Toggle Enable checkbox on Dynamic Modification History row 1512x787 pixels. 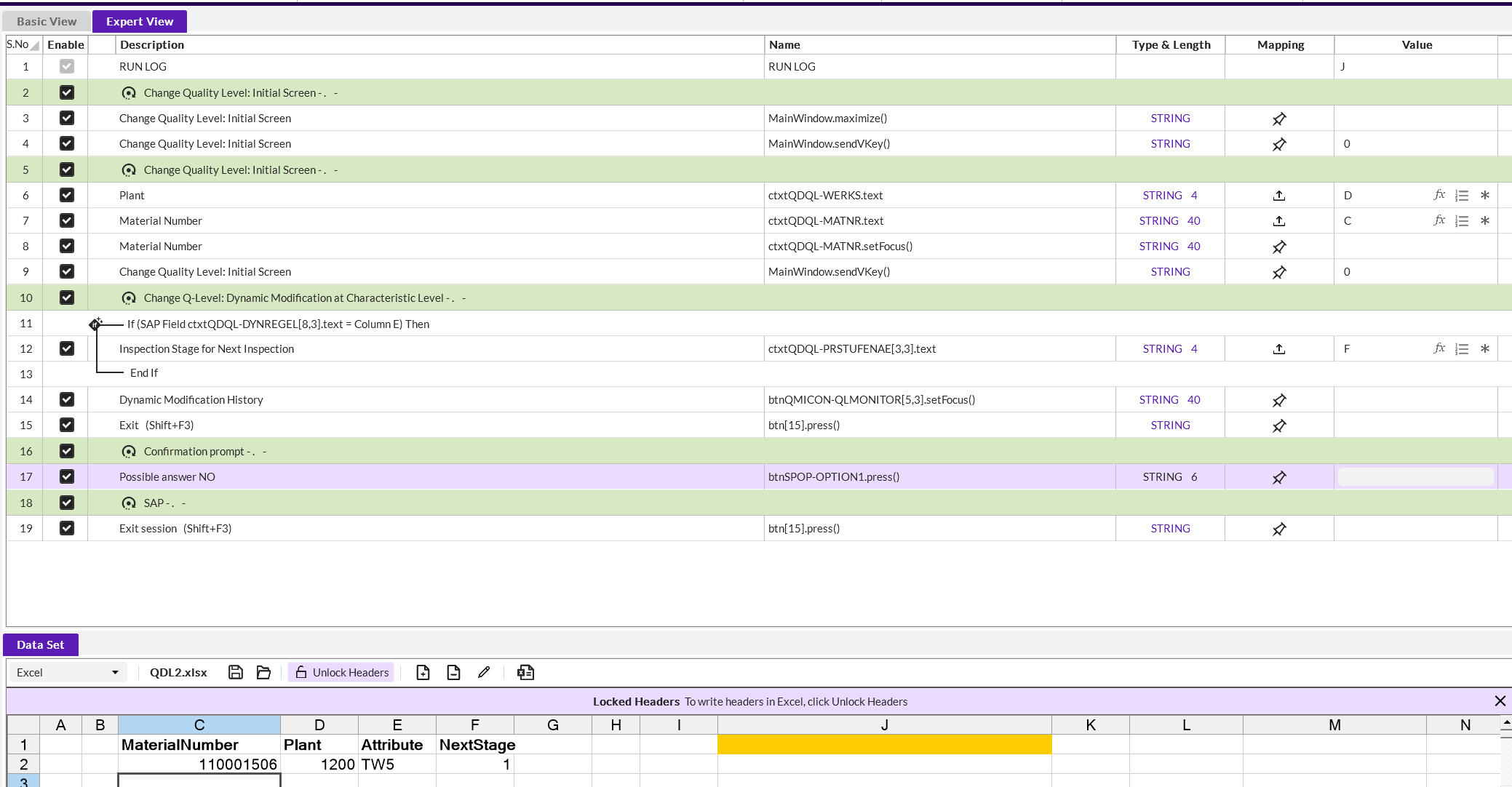pos(66,399)
